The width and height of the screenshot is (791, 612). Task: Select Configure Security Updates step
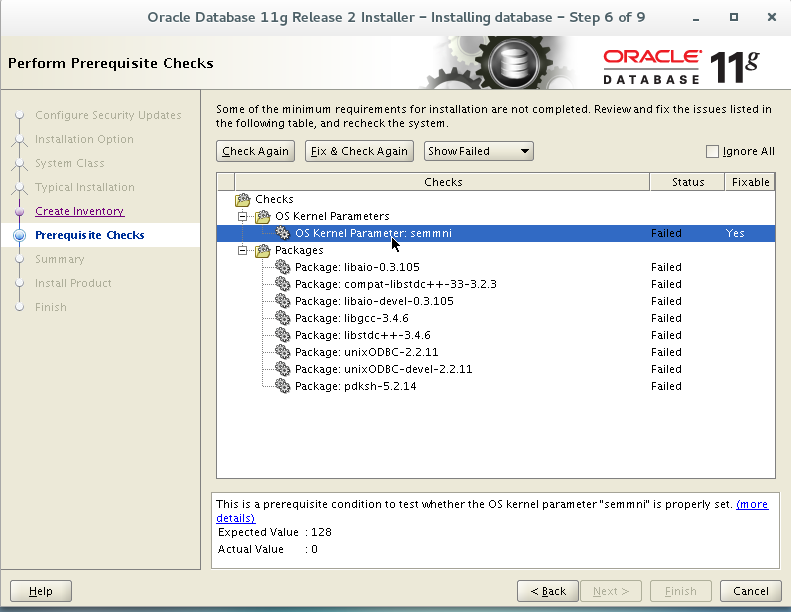coord(108,115)
